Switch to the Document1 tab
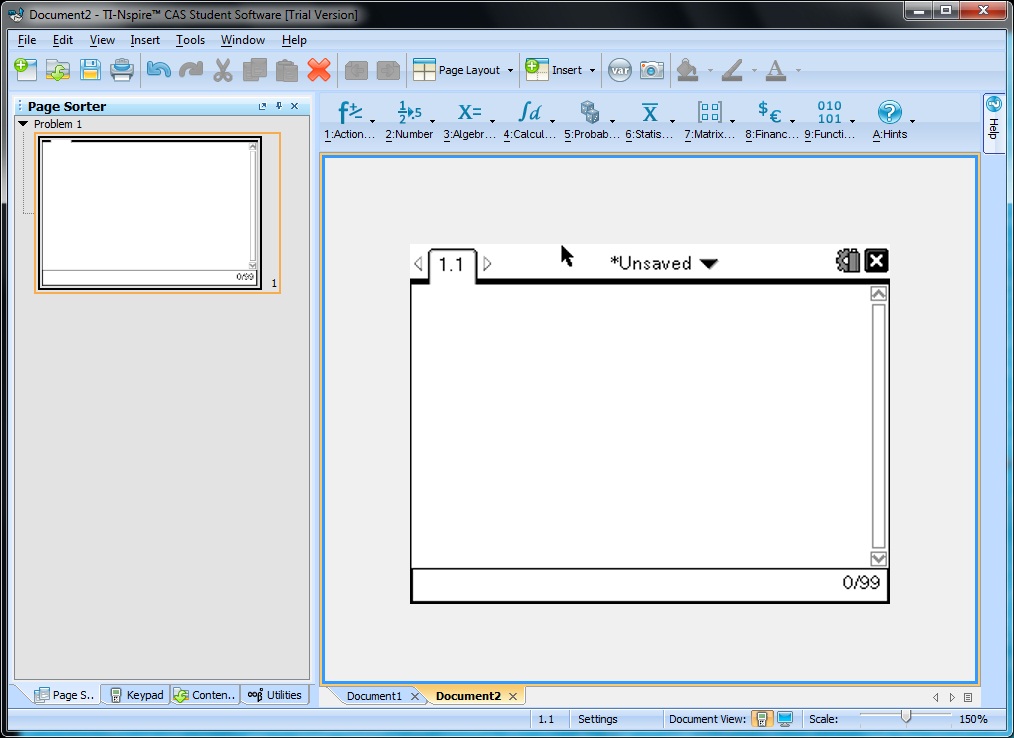1014x738 pixels. click(x=374, y=696)
